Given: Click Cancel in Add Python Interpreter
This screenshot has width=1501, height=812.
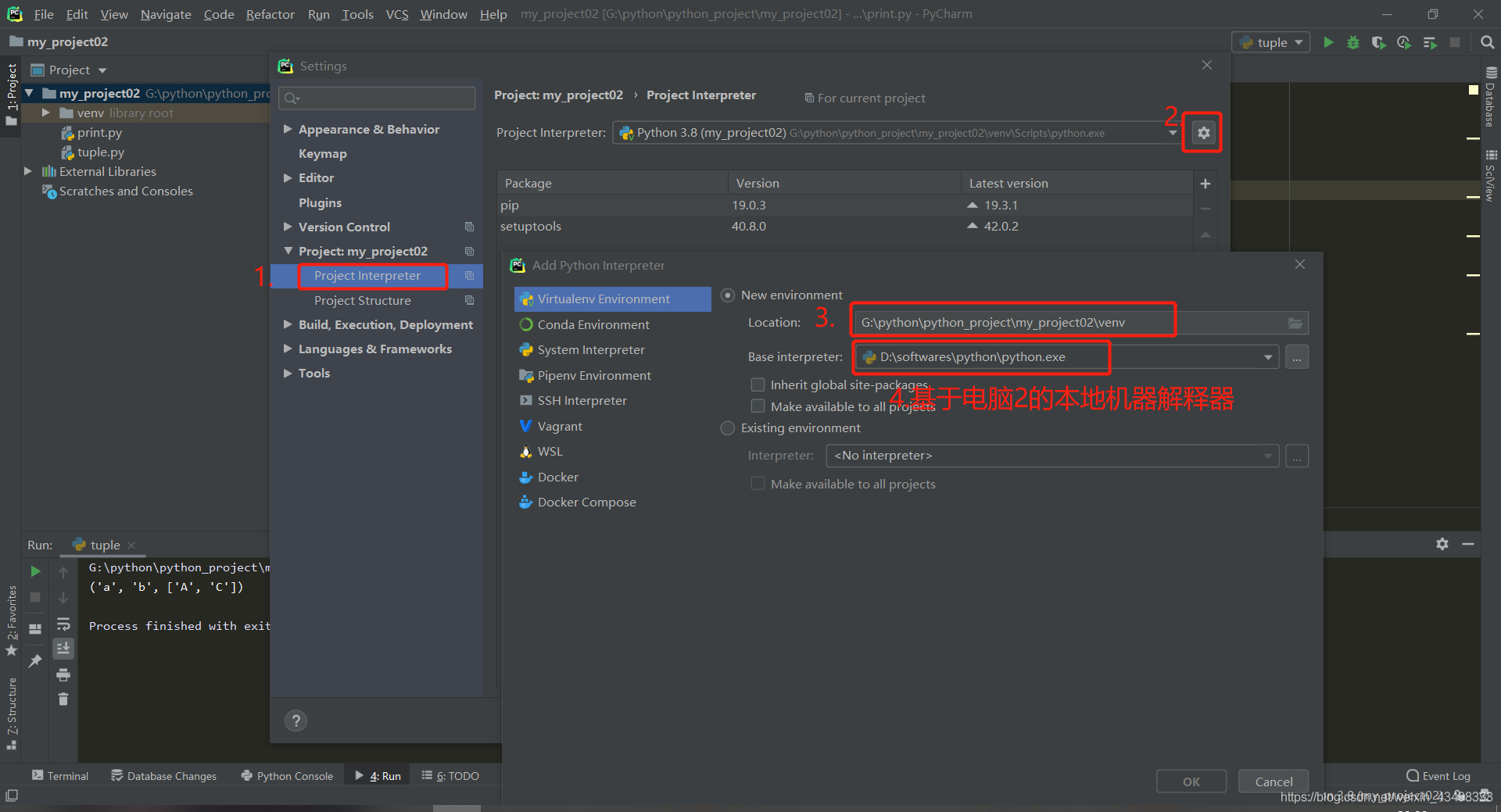Looking at the screenshot, I should (1274, 782).
